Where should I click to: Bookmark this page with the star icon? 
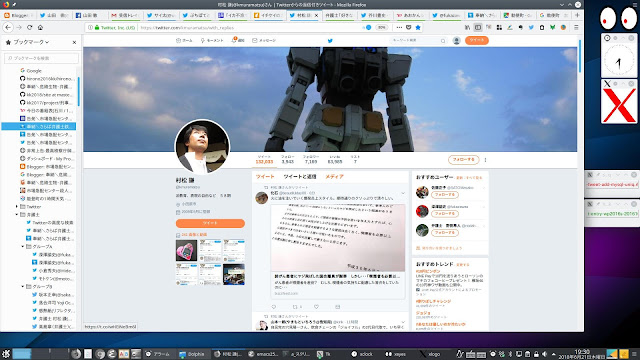(x=418, y=27)
